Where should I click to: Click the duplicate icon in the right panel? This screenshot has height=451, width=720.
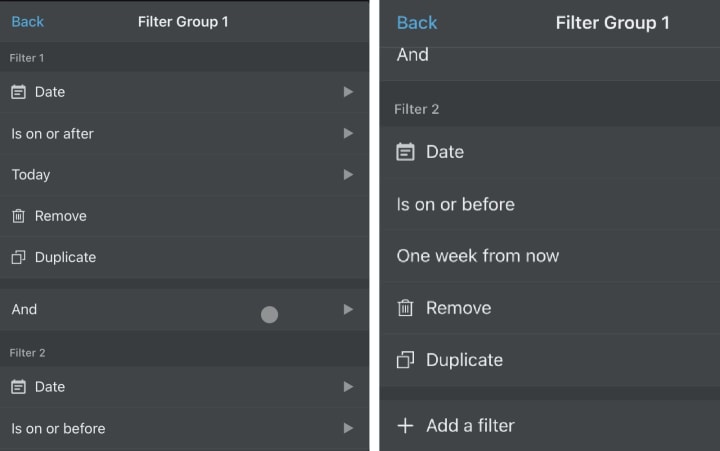[x=405, y=360]
